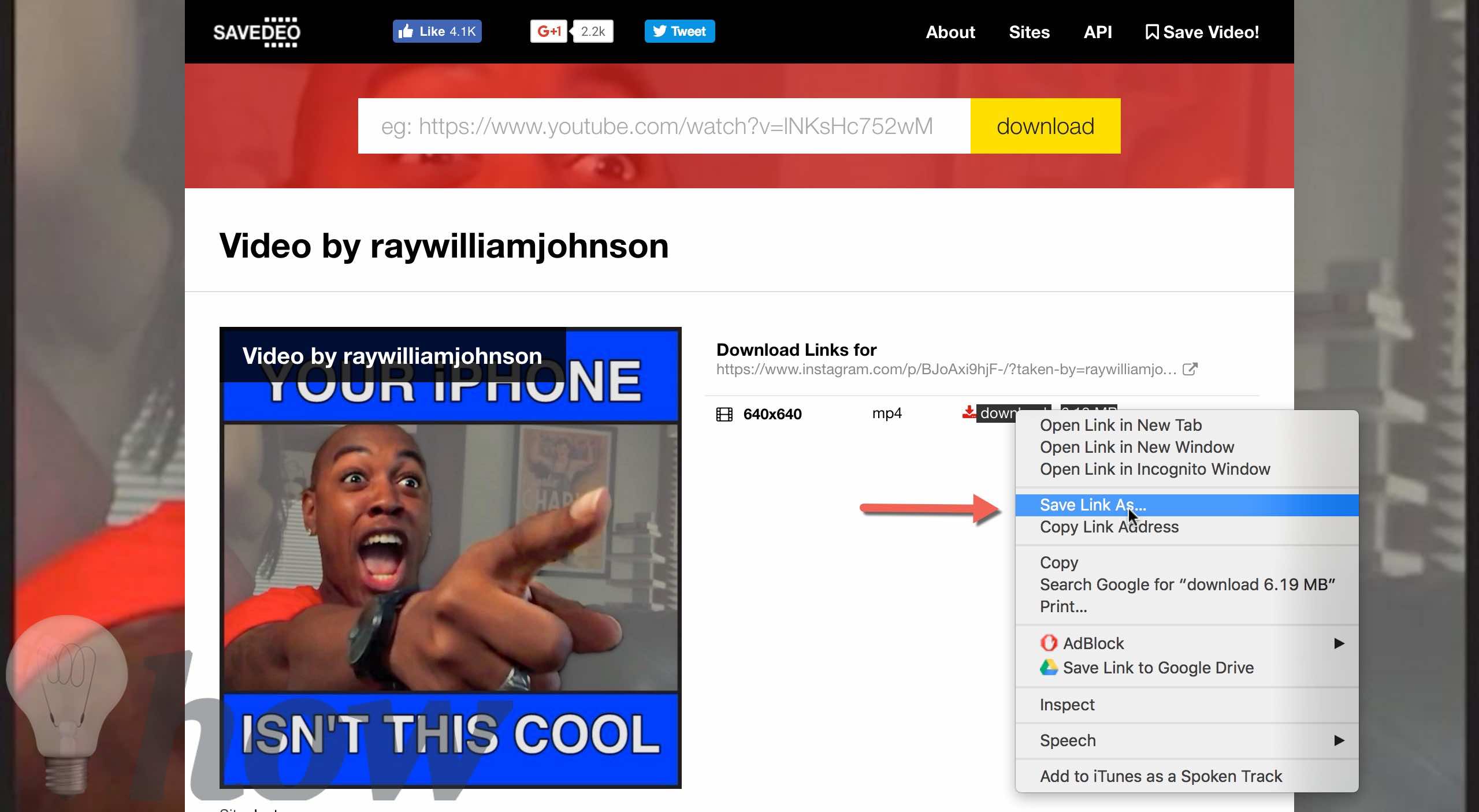Click the Save Video! bookmark link

tap(1202, 32)
